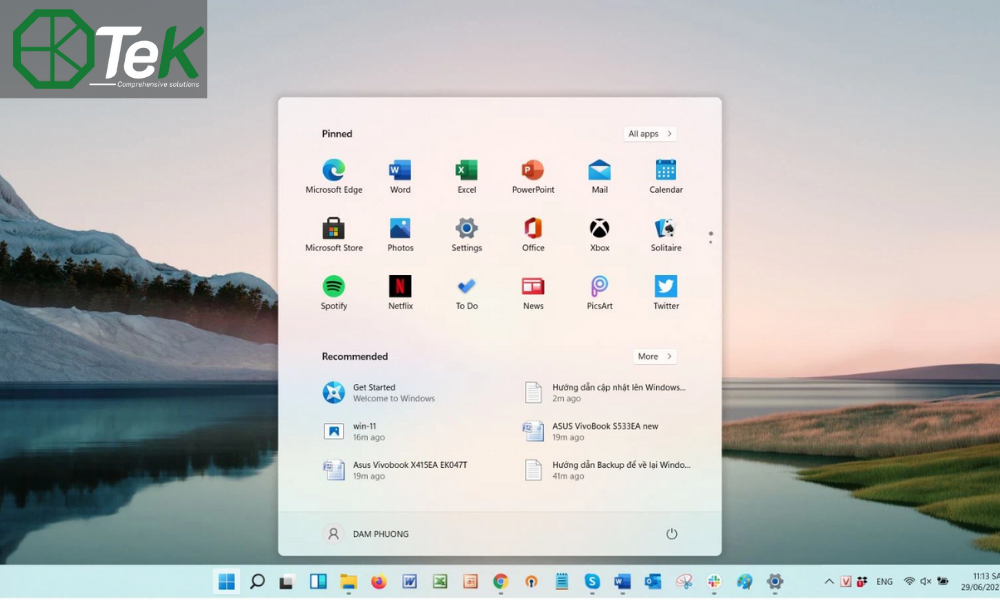Open the News app
1000x600 pixels.
tap(533, 292)
